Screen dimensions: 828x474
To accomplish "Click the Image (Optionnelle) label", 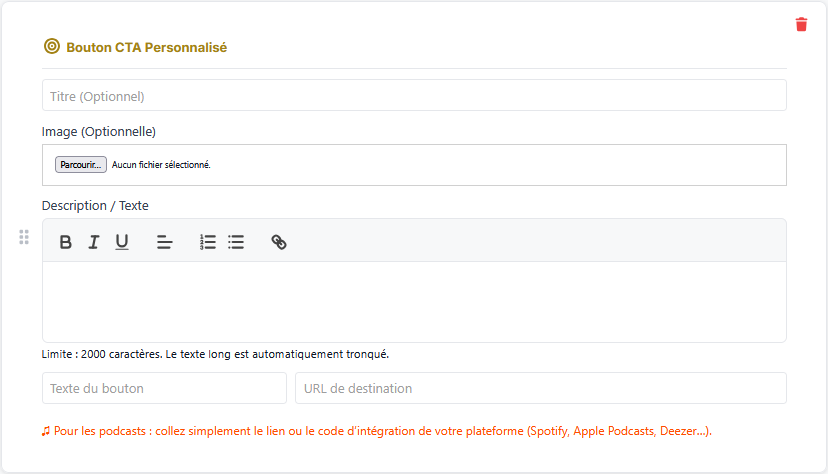I will coord(99,131).
